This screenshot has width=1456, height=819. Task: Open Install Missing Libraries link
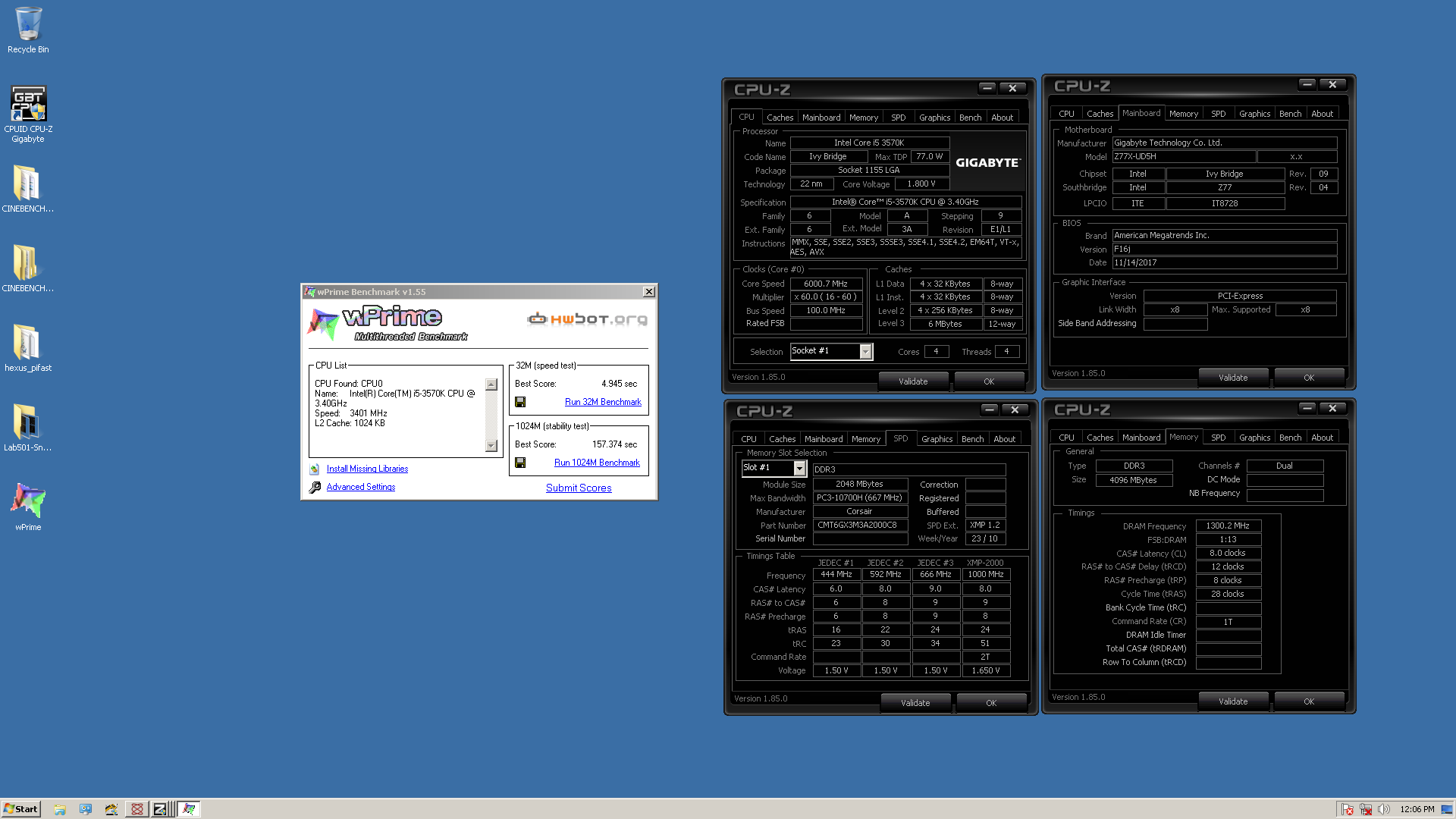(367, 469)
